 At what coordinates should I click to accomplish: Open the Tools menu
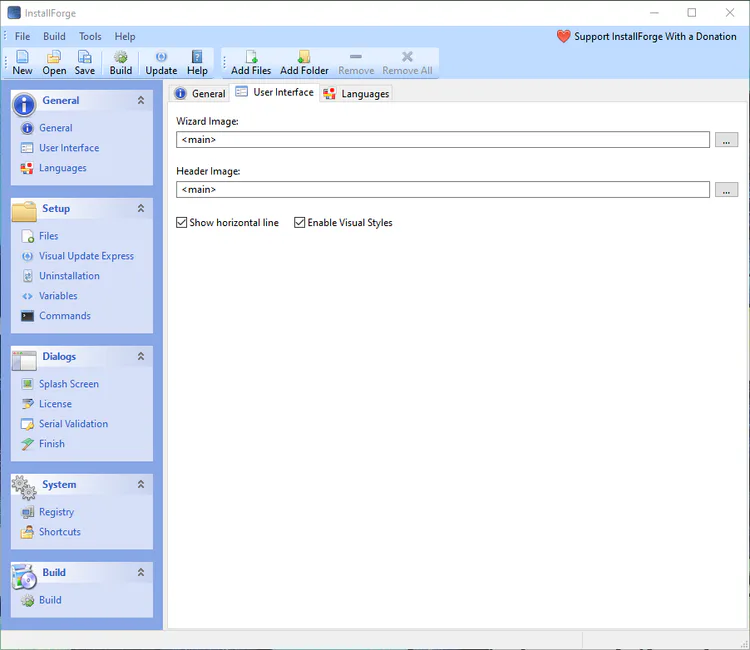90,36
